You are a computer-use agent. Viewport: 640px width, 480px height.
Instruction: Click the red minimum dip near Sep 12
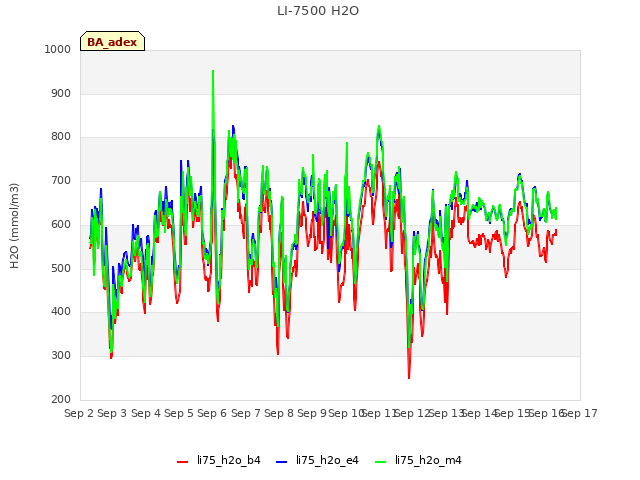pyautogui.click(x=409, y=378)
